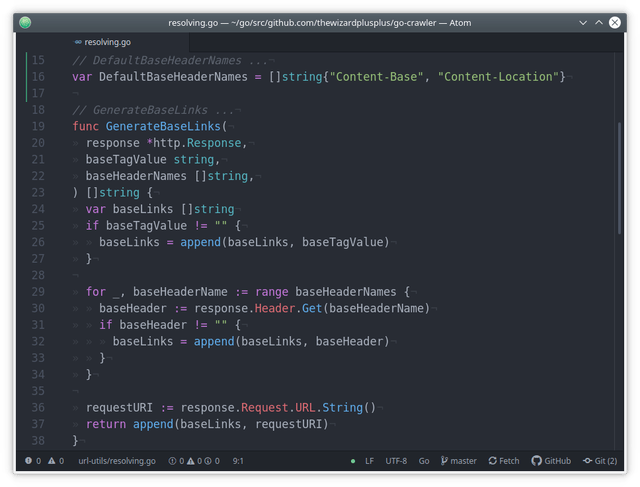Click the 9:1 cursor position indicator

(238, 460)
